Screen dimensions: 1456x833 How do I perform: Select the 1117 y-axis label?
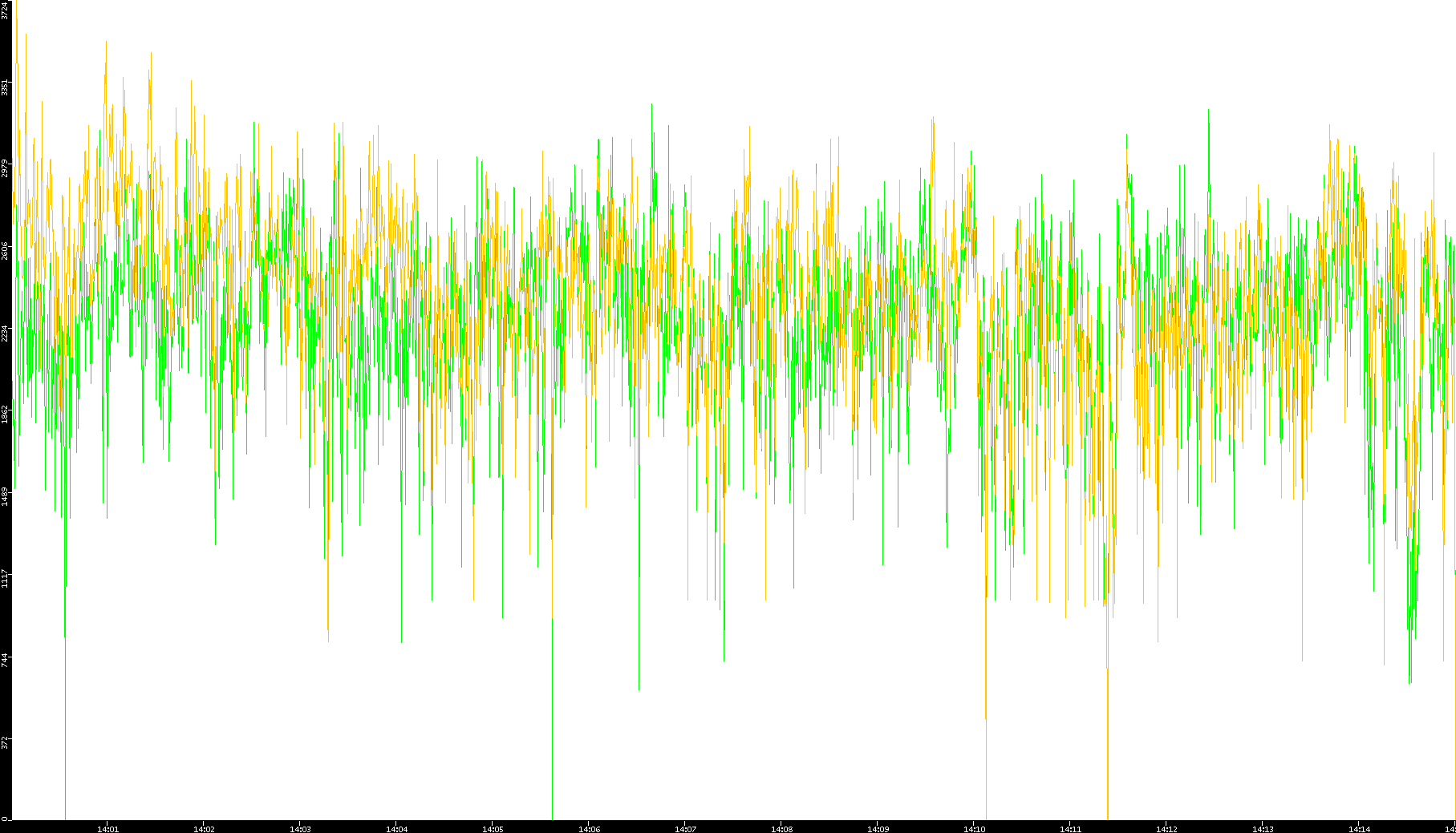6,578
